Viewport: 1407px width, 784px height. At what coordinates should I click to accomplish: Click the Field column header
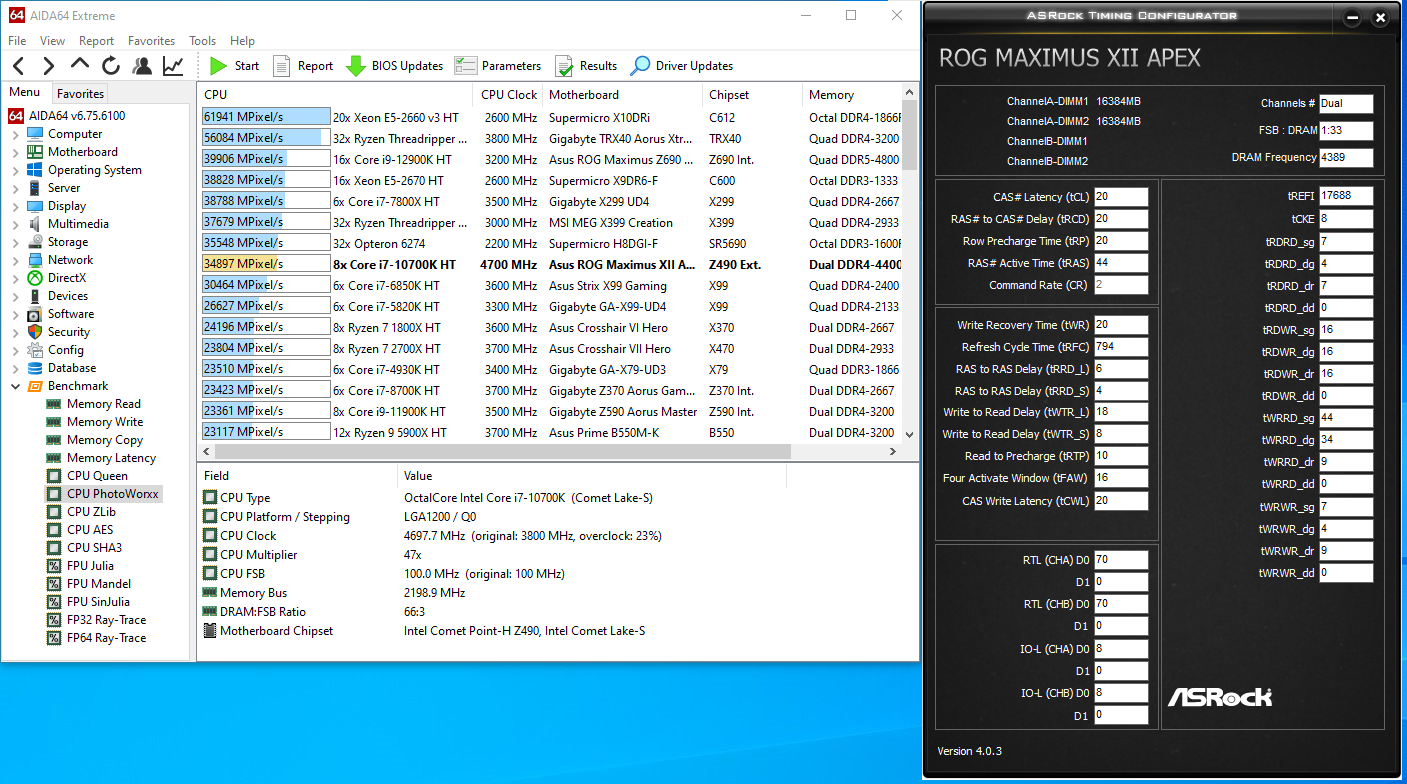[x=297, y=476]
